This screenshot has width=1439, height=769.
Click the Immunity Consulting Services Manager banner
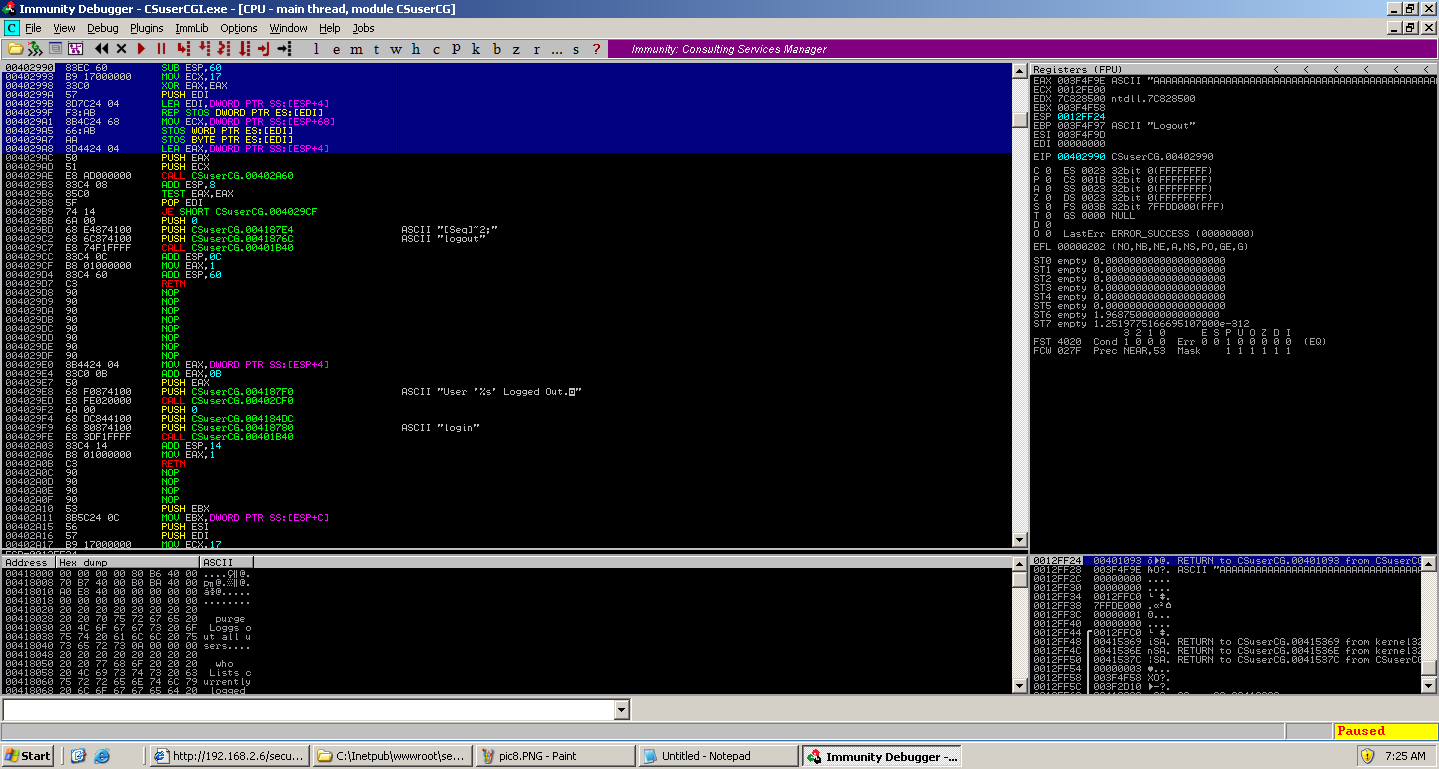pyautogui.click(x=728, y=49)
